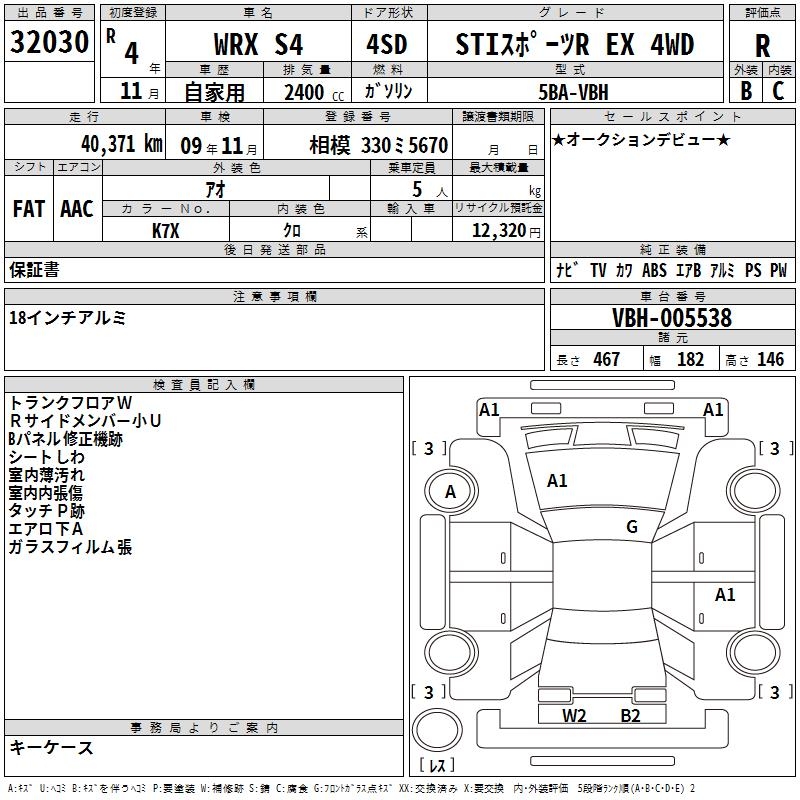The image size is (800, 800).
Task: Click the セールスポイント header
Action: (672, 117)
